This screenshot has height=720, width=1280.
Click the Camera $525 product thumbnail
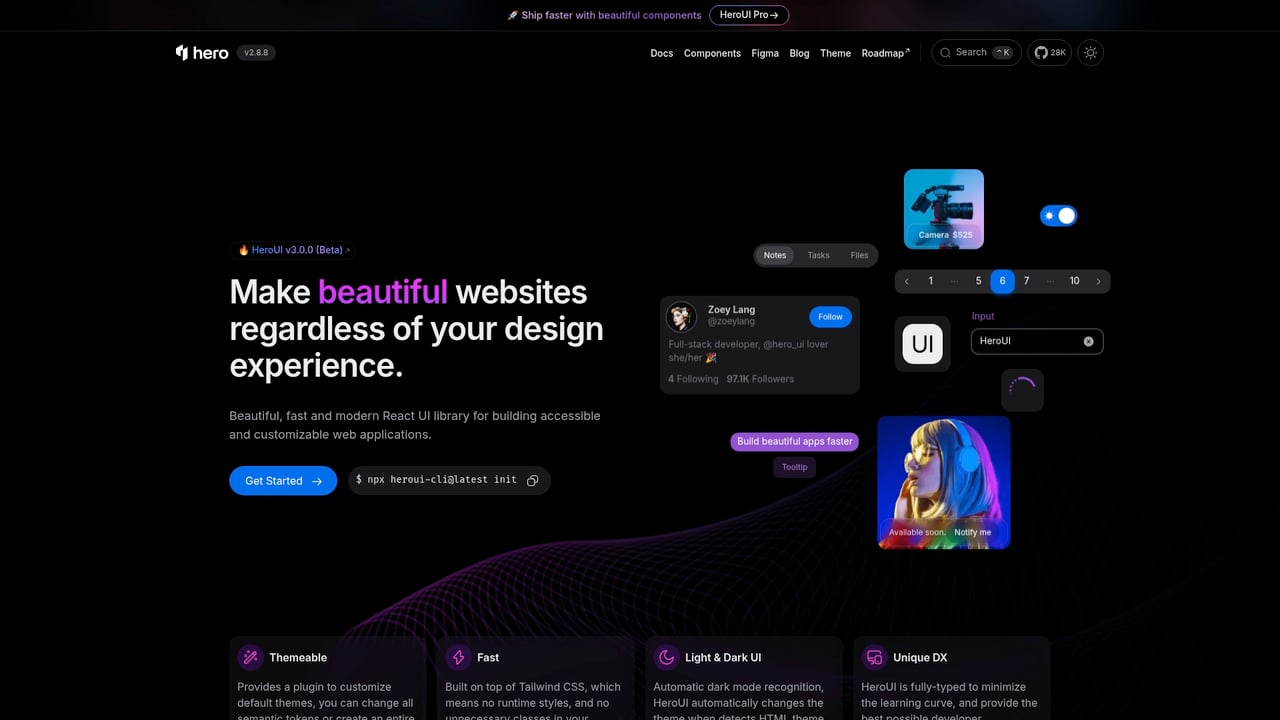(943, 208)
